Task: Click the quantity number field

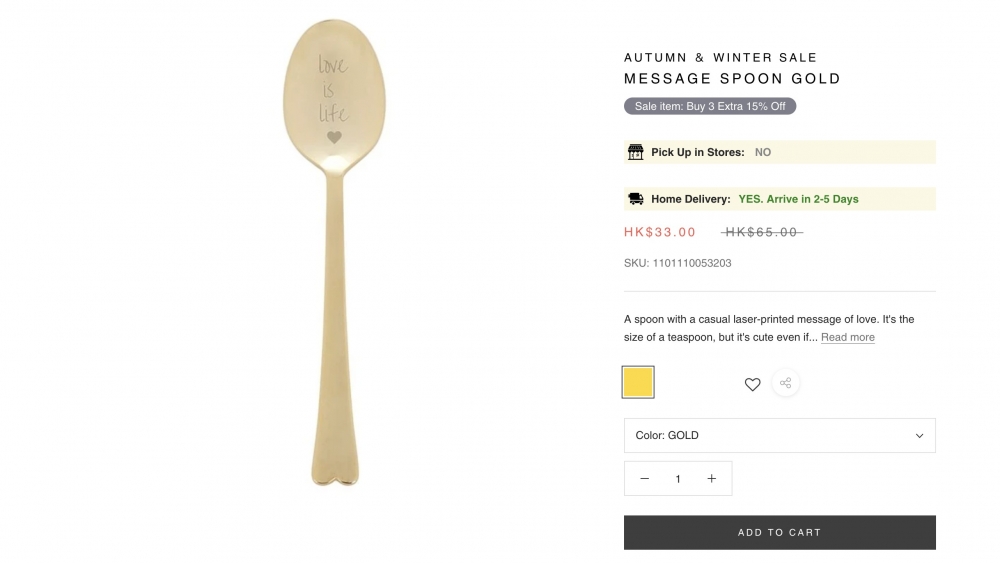Action: tap(678, 479)
